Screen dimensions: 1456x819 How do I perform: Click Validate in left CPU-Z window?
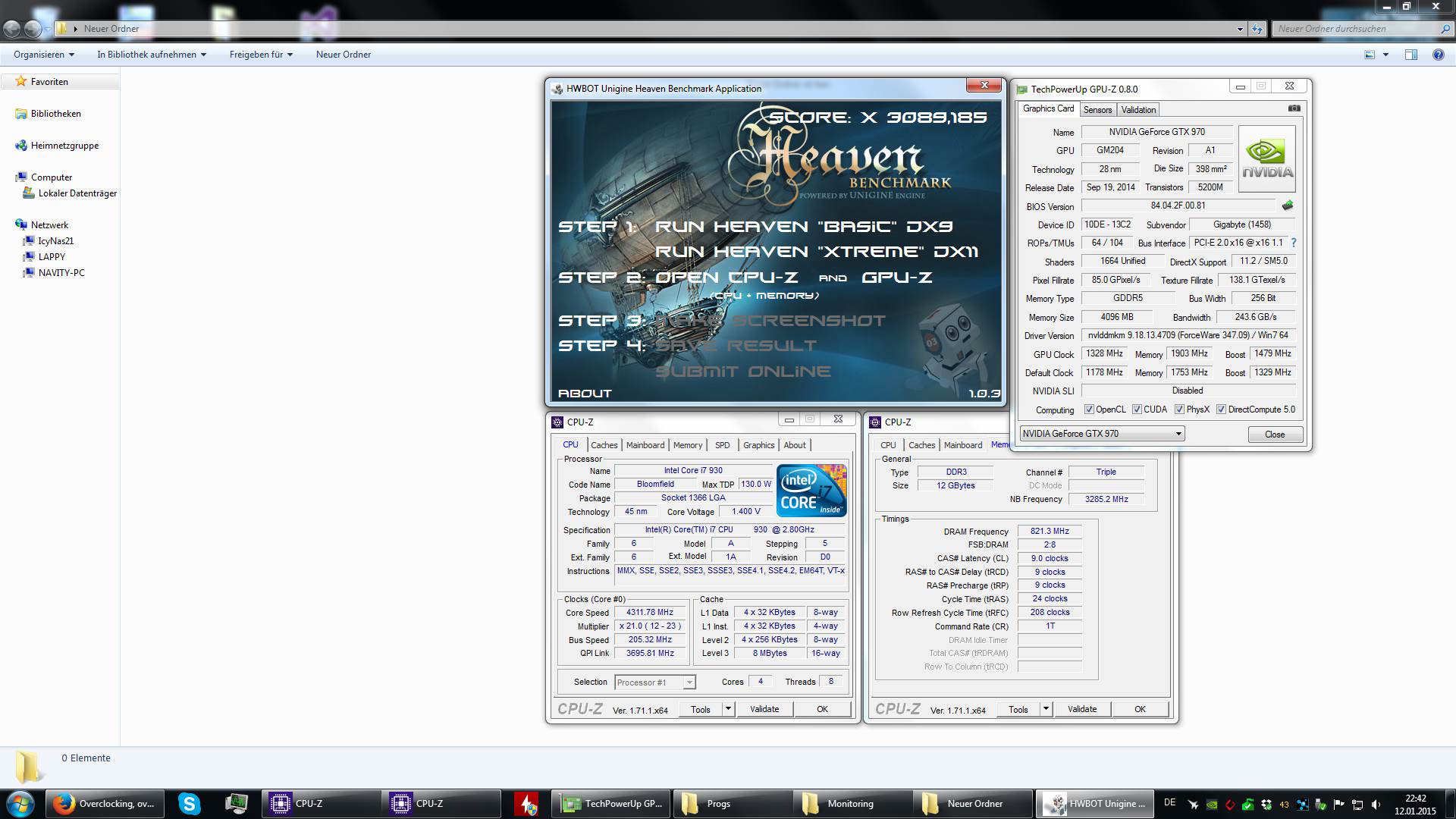coord(764,709)
